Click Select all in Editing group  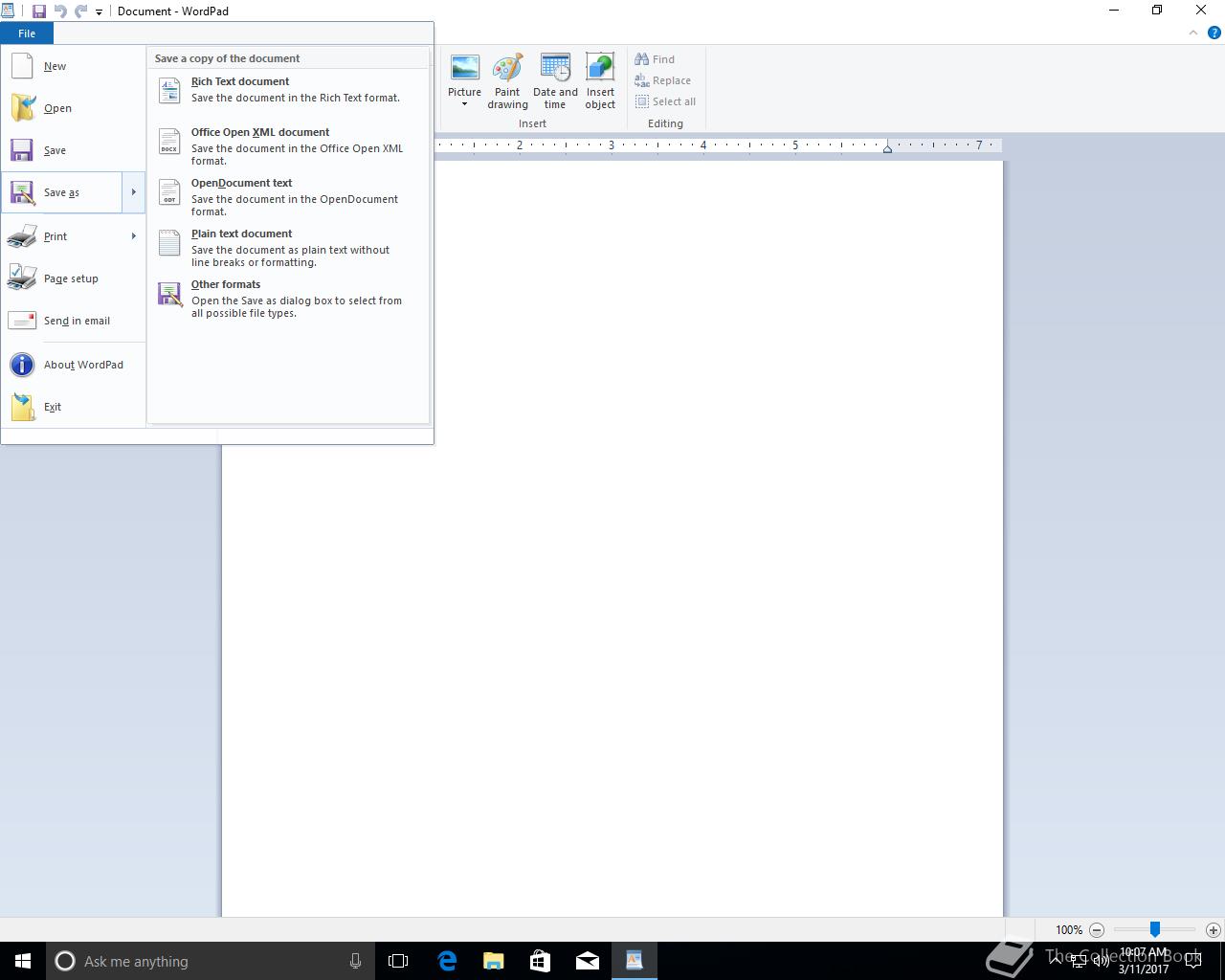pyautogui.click(x=665, y=101)
